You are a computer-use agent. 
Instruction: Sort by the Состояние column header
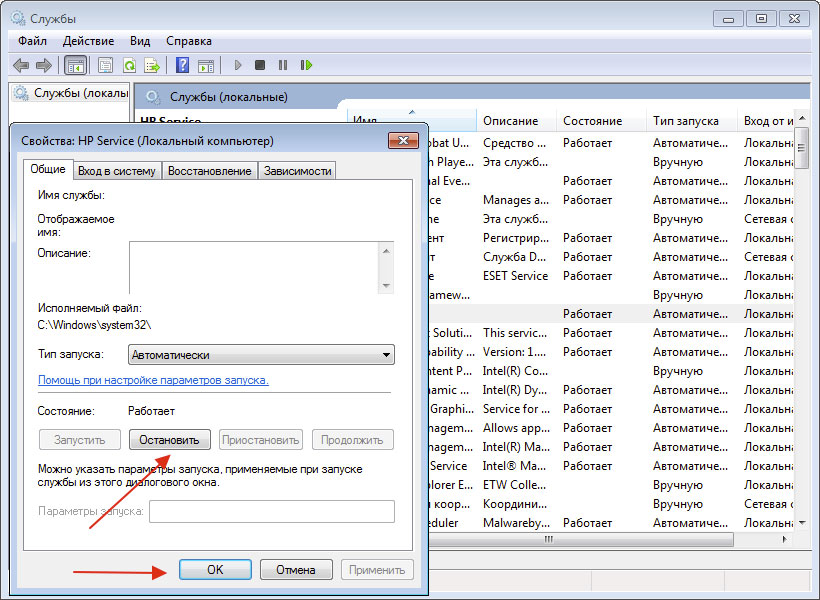(x=601, y=121)
